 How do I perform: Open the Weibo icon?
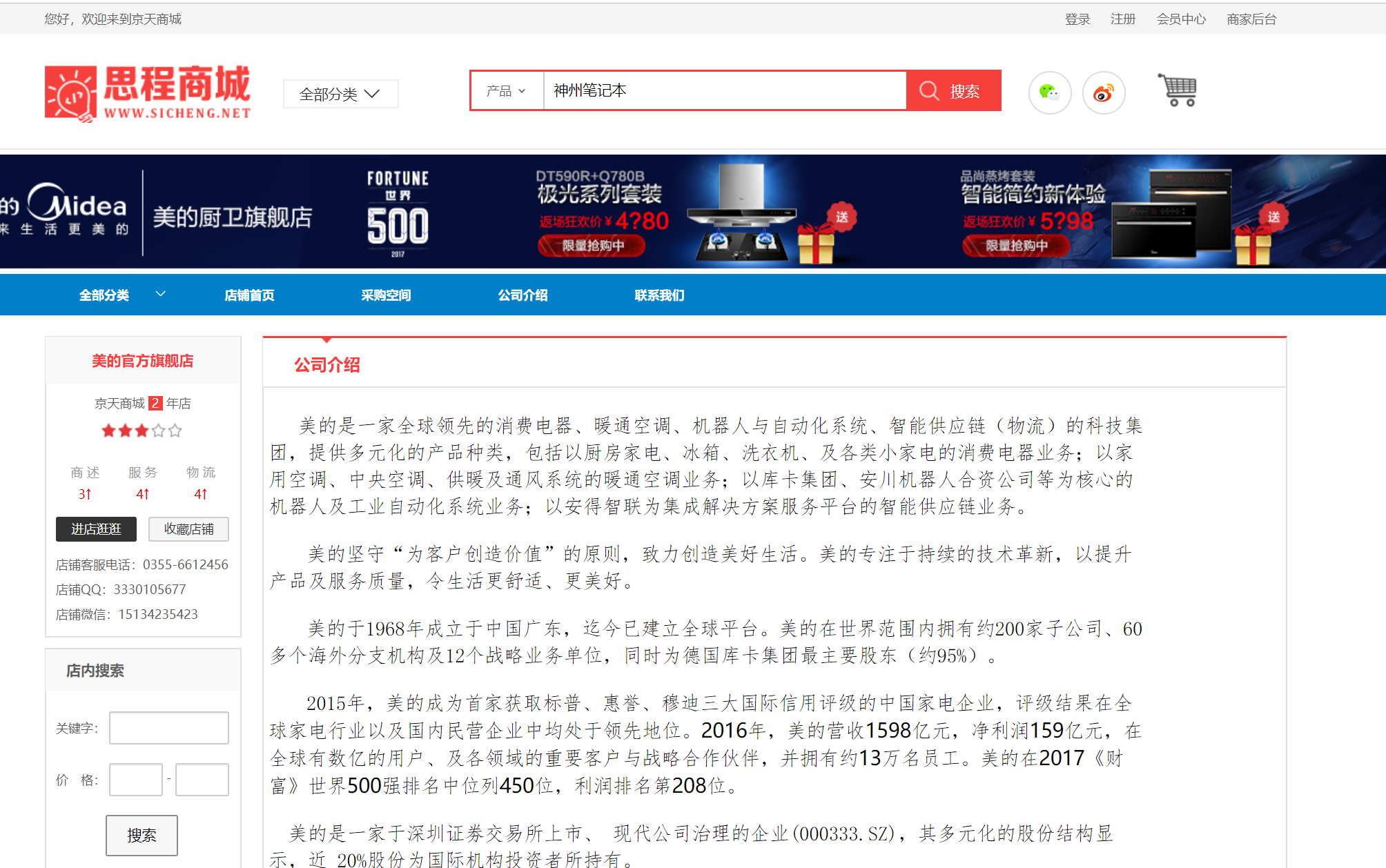coord(1103,92)
